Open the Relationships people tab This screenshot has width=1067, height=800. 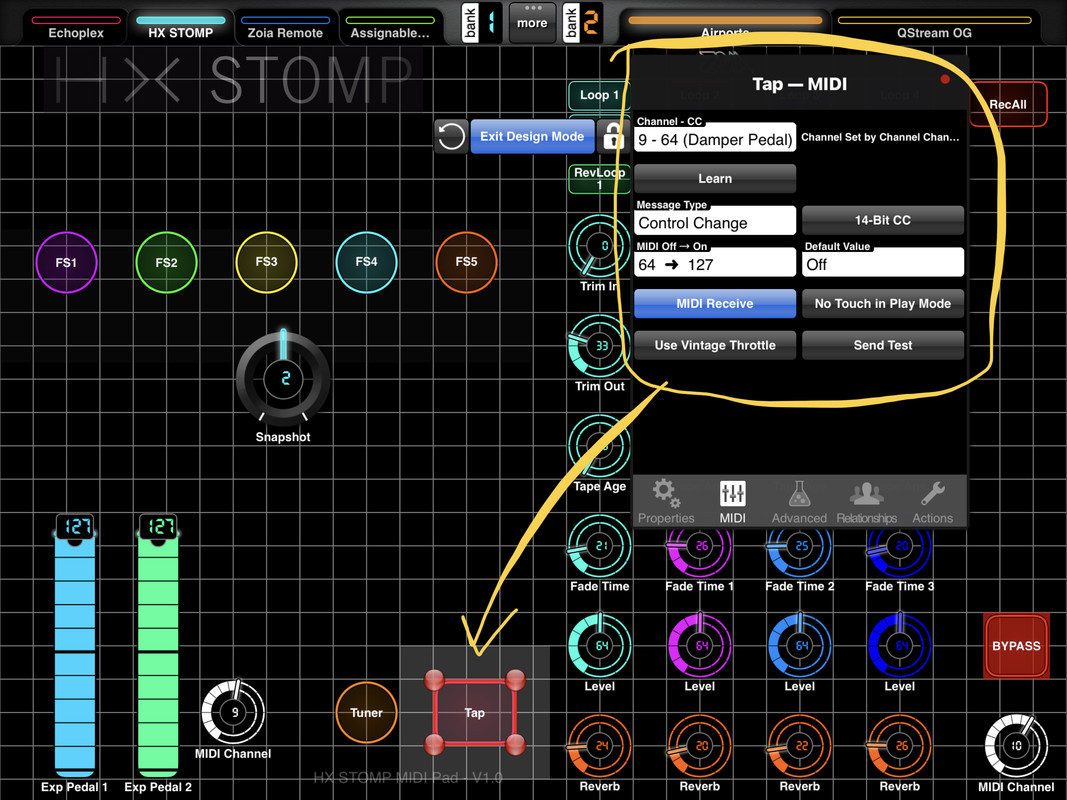[x=866, y=502]
